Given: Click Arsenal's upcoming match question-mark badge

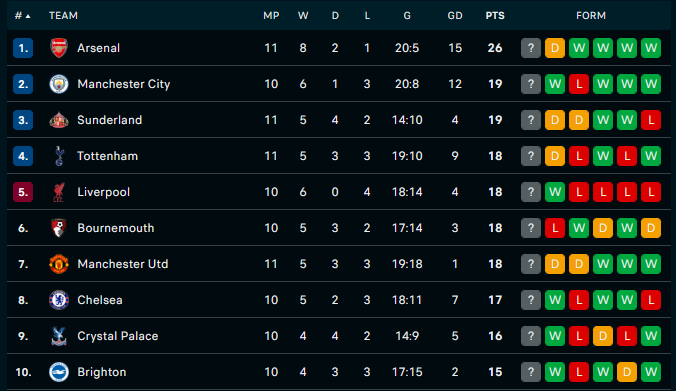Looking at the screenshot, I should click(x=531, y=48).
